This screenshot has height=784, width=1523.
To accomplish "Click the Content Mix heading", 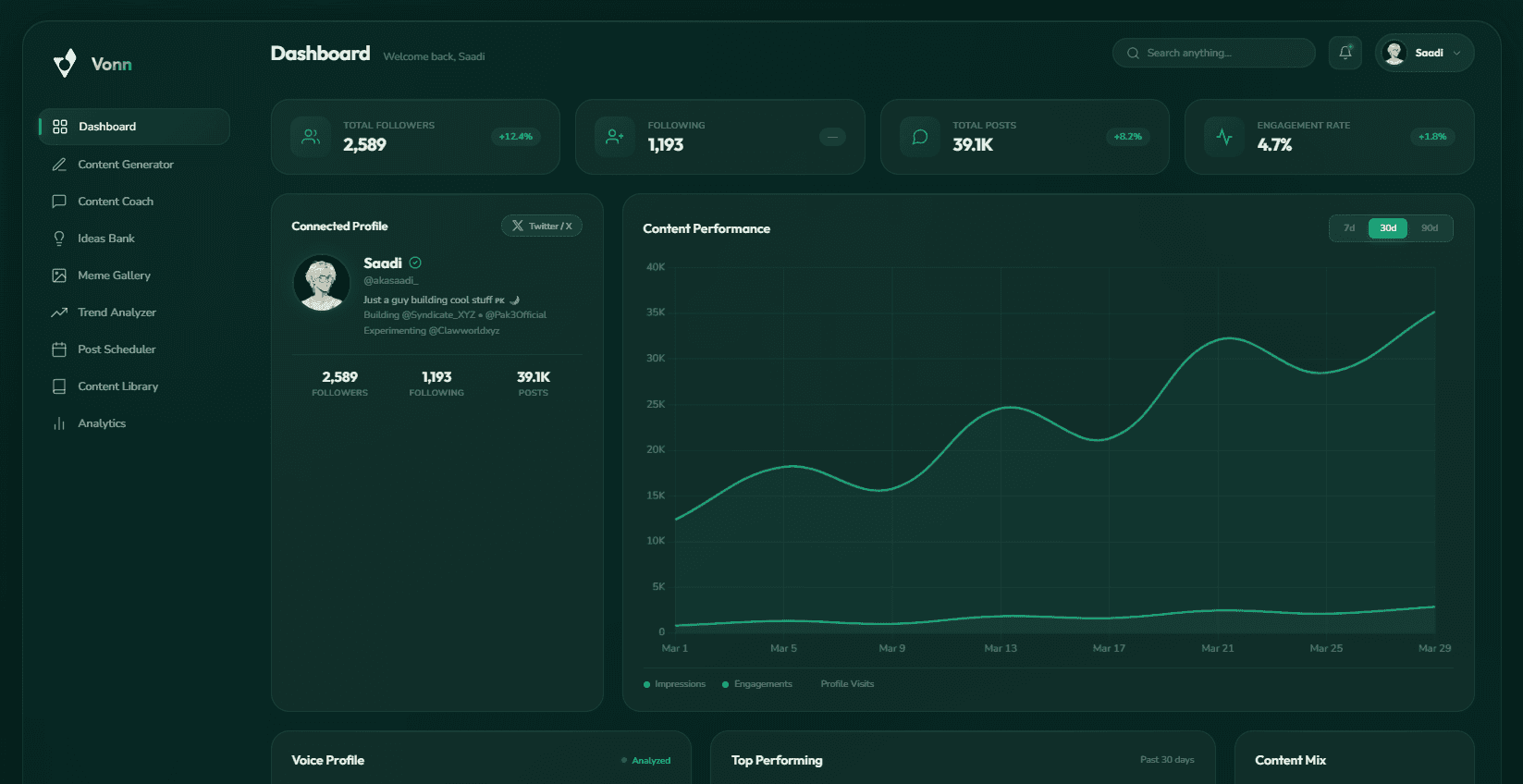I will pos(1290,760).
